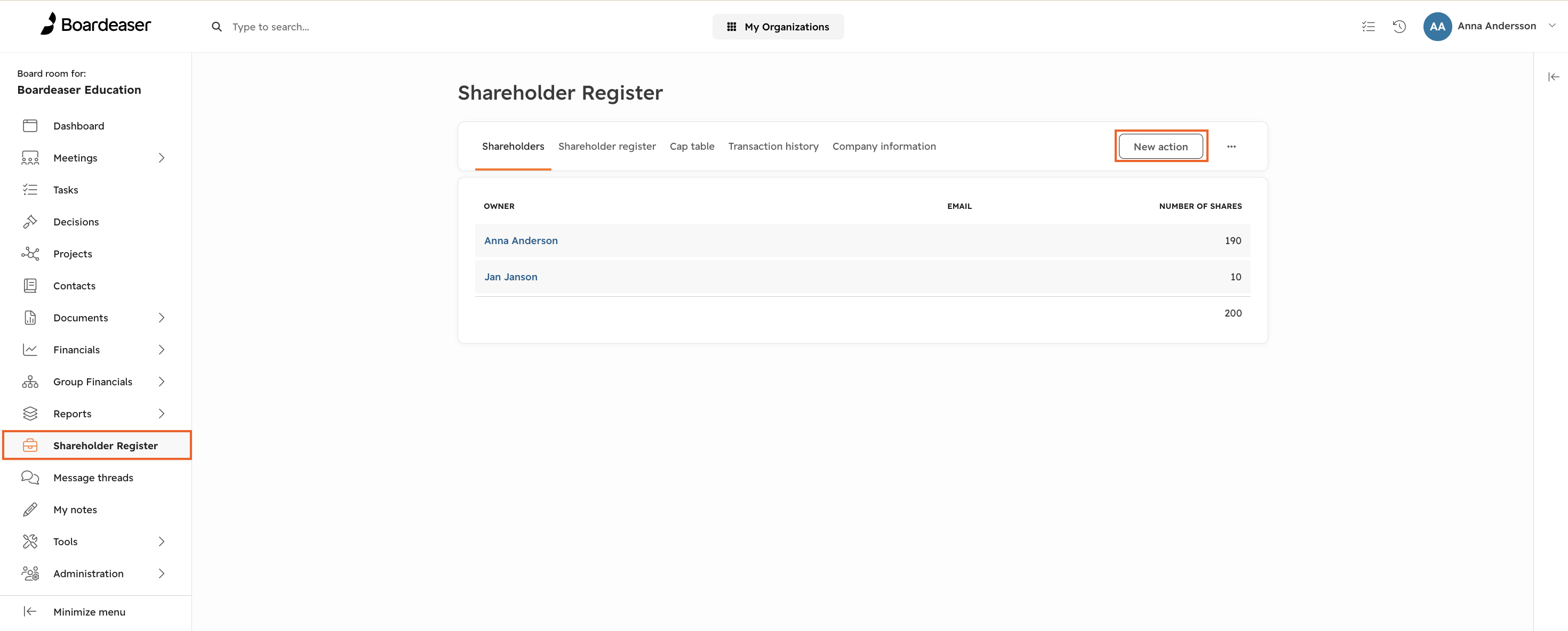
Task: Click the OWNER column header
Action: 499,206
